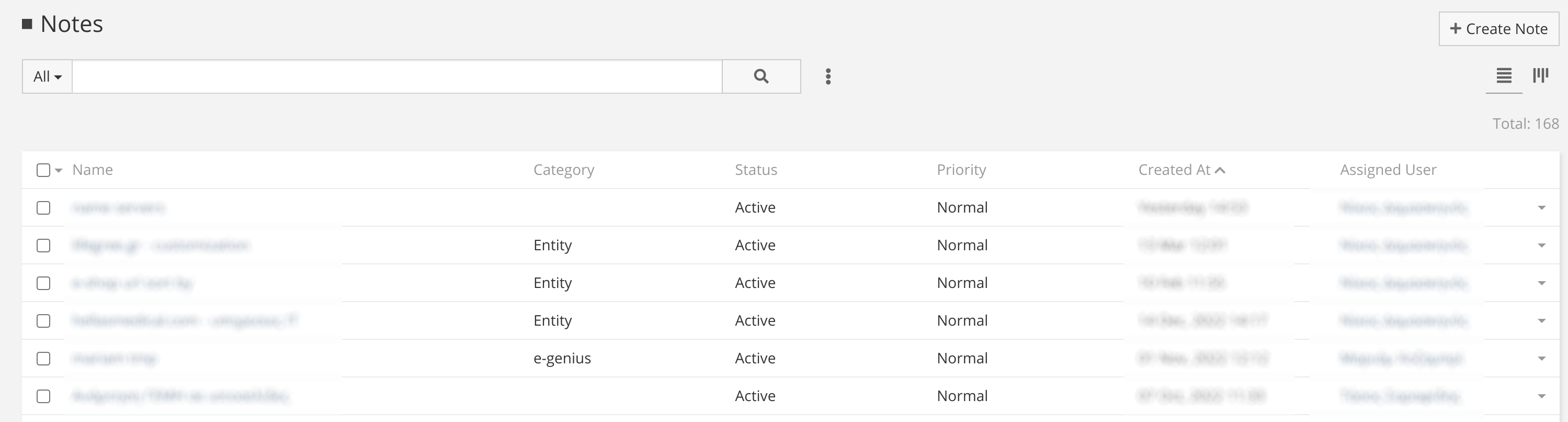Expand the select-all caret dropdown
This screenshot has height=422, width=1568.
[59, 171]
